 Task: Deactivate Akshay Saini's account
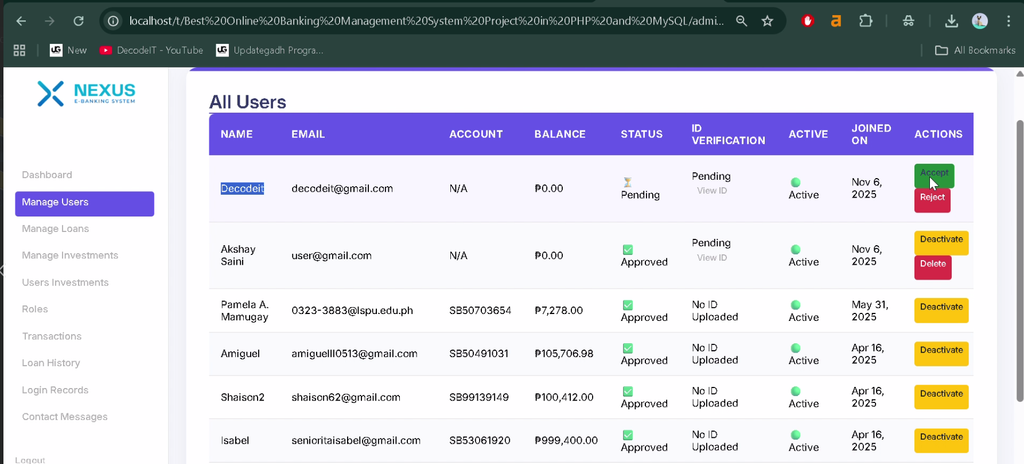coord(941,242)
